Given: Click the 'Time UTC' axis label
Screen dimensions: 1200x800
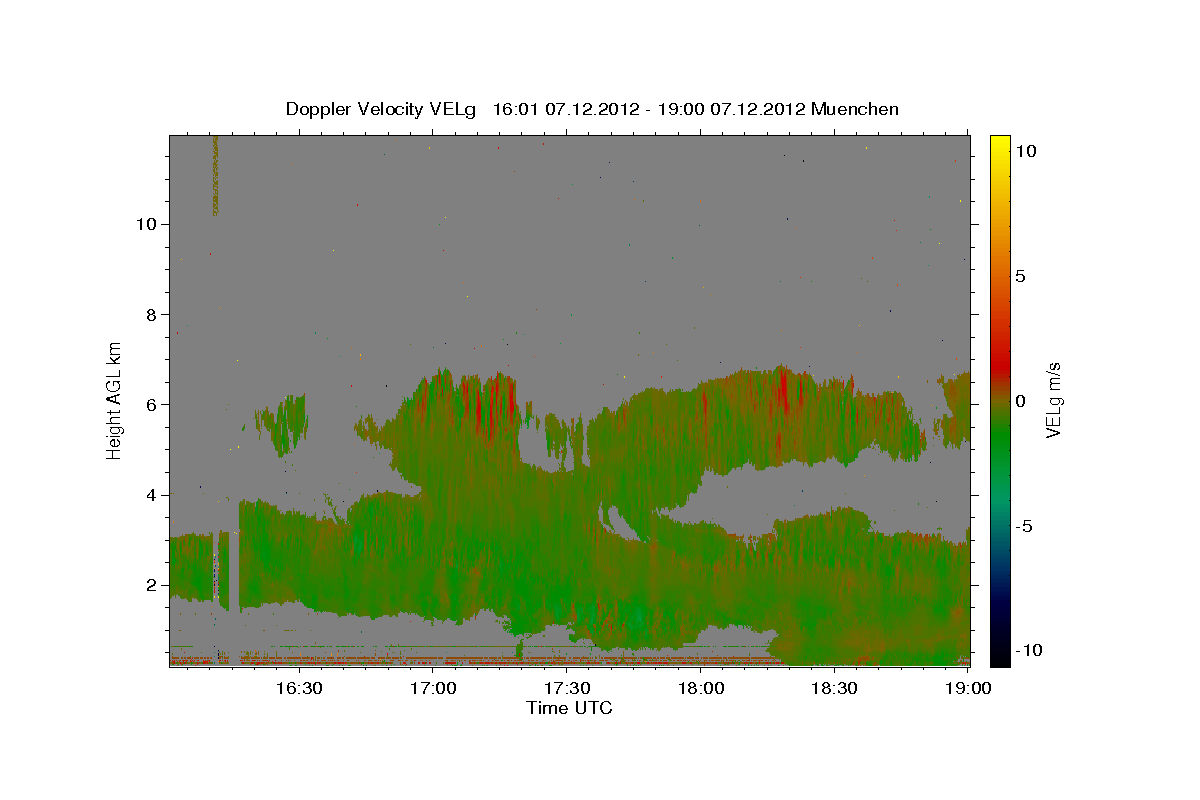Looking at the screenshot, I should click(x=569, y=708).
